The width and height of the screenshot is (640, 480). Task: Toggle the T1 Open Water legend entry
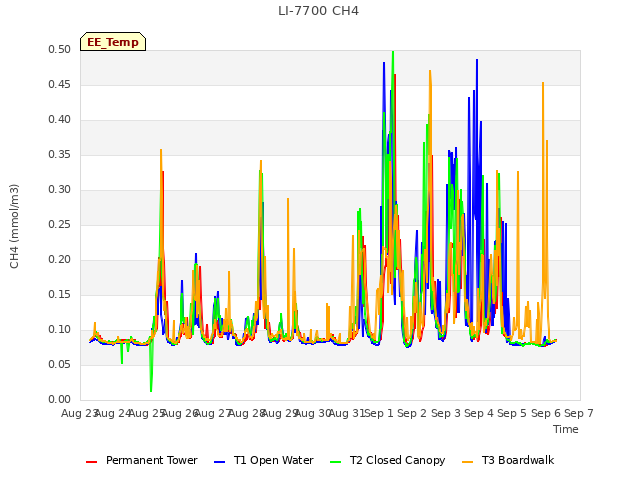pos(264,460)
